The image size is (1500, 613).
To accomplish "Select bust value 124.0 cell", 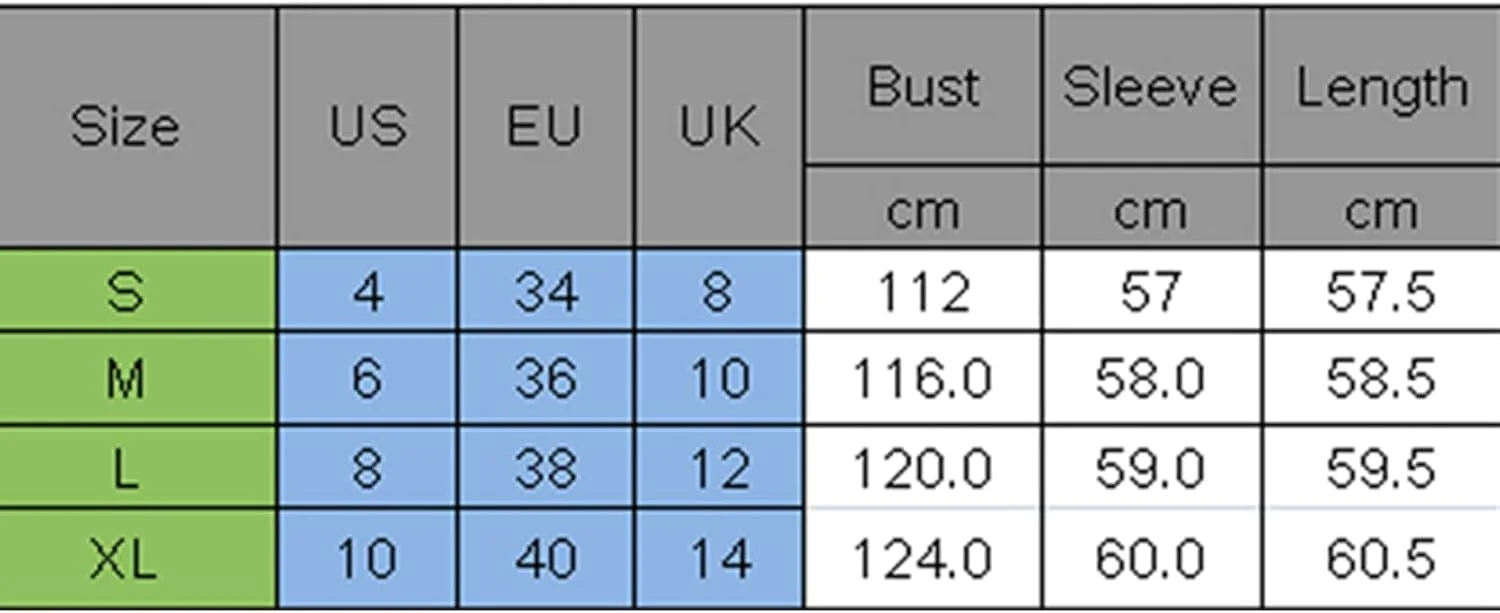I will point(923,558).
